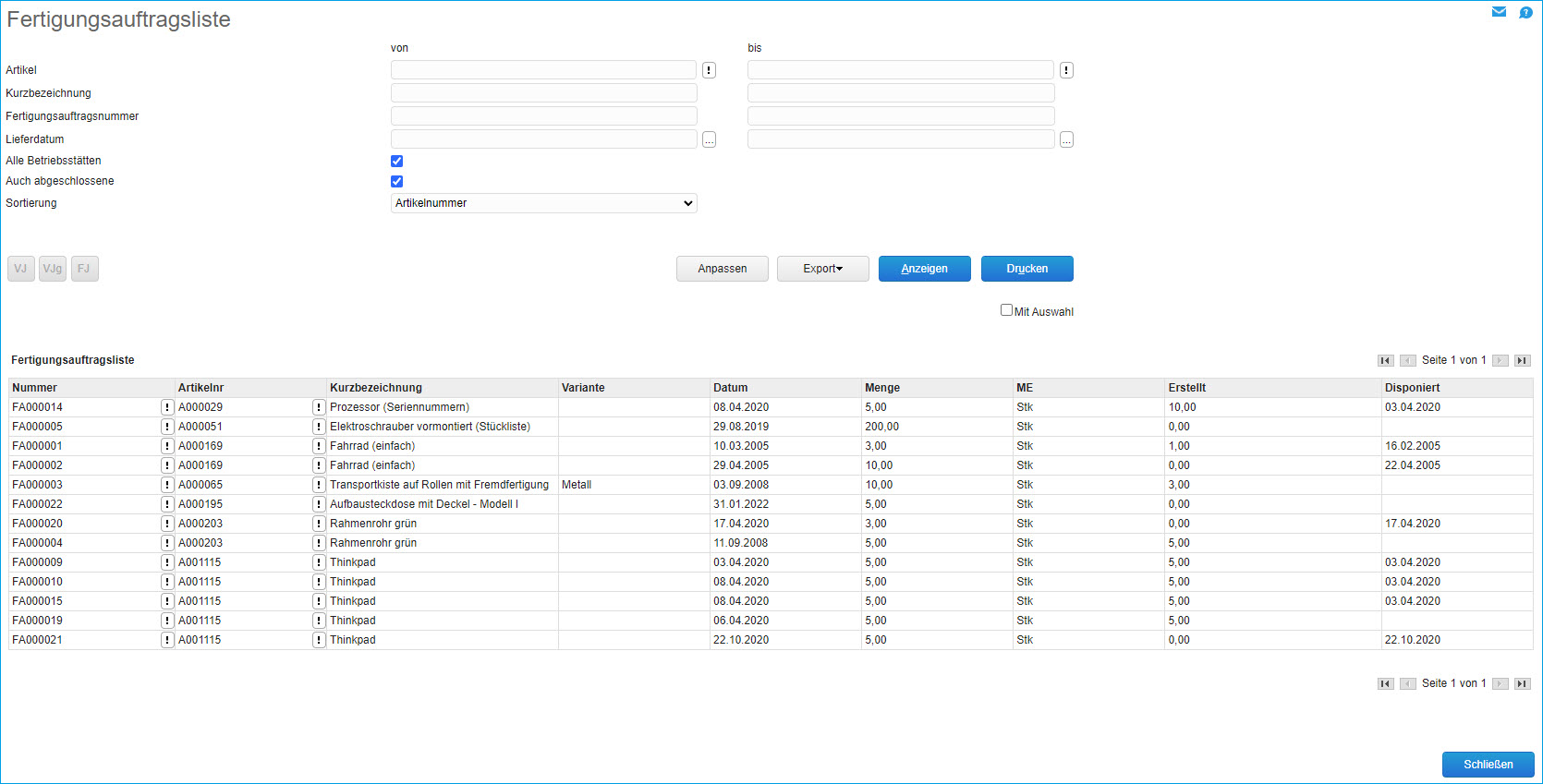Open article info icon in FA000021 row
Image resolution: width=1543 pixels, height=784 pixels.
[319, 640]
